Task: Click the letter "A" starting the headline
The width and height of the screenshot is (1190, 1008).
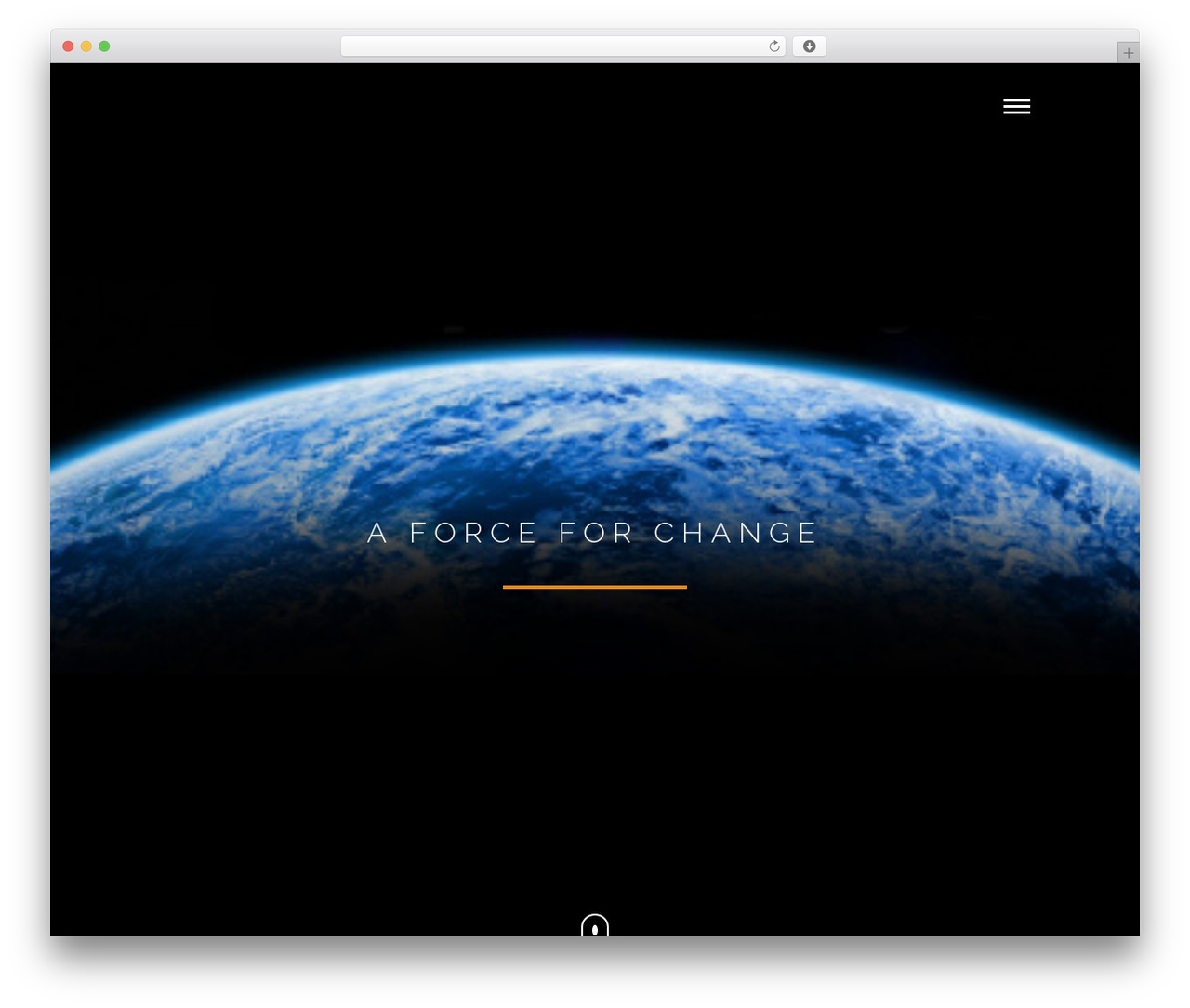Action: [377, 533]
